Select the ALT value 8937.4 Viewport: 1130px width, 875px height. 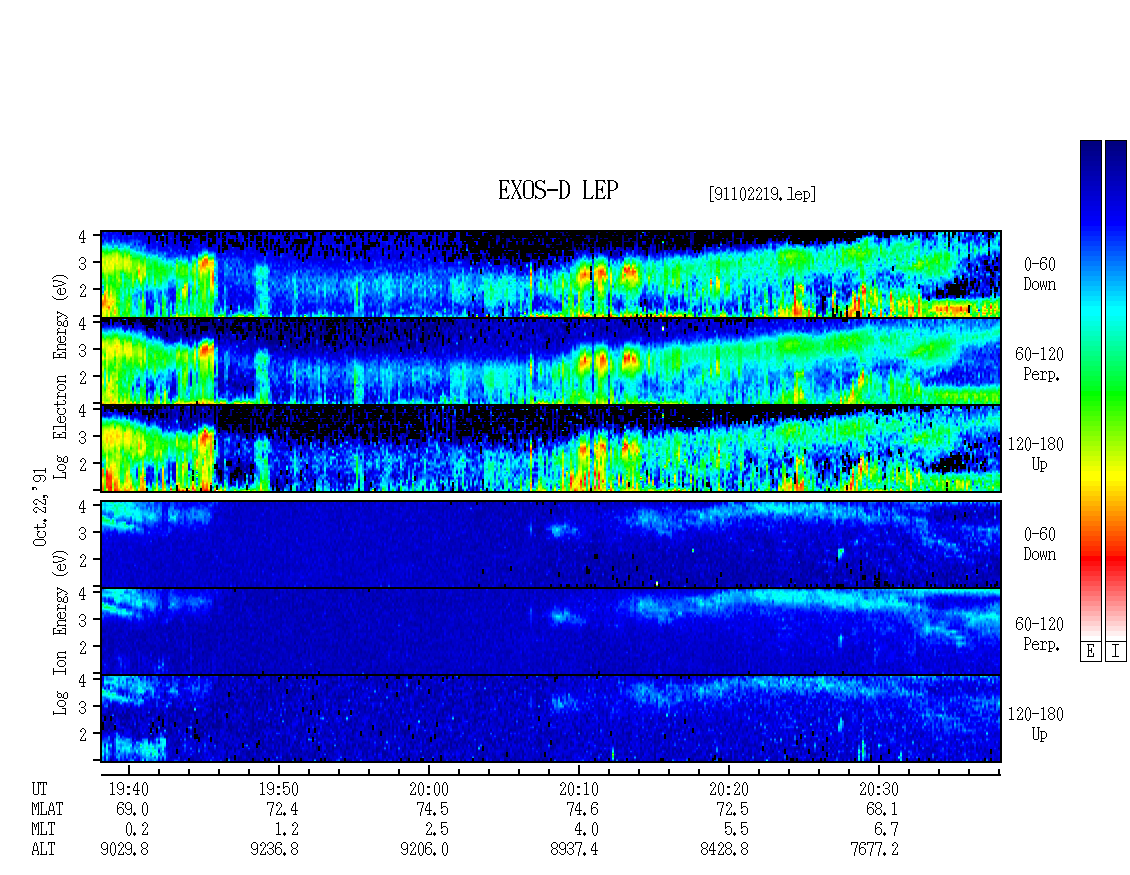(x=574, y=850)
